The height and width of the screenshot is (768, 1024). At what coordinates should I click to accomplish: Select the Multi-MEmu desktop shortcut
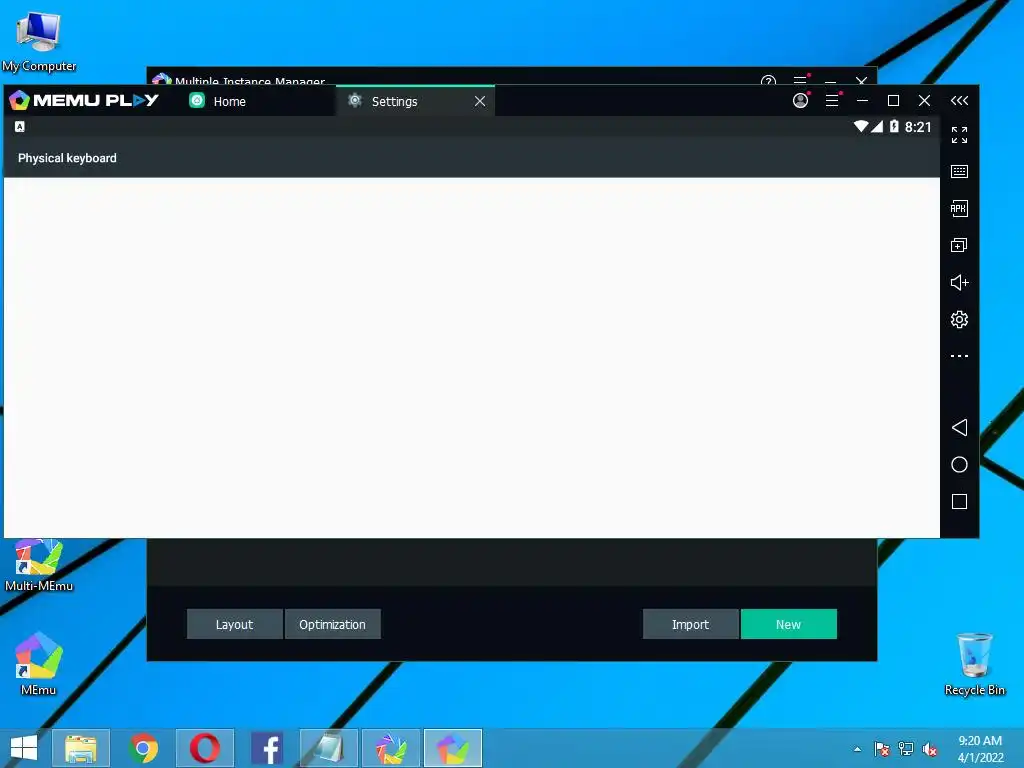pos(39,566)
